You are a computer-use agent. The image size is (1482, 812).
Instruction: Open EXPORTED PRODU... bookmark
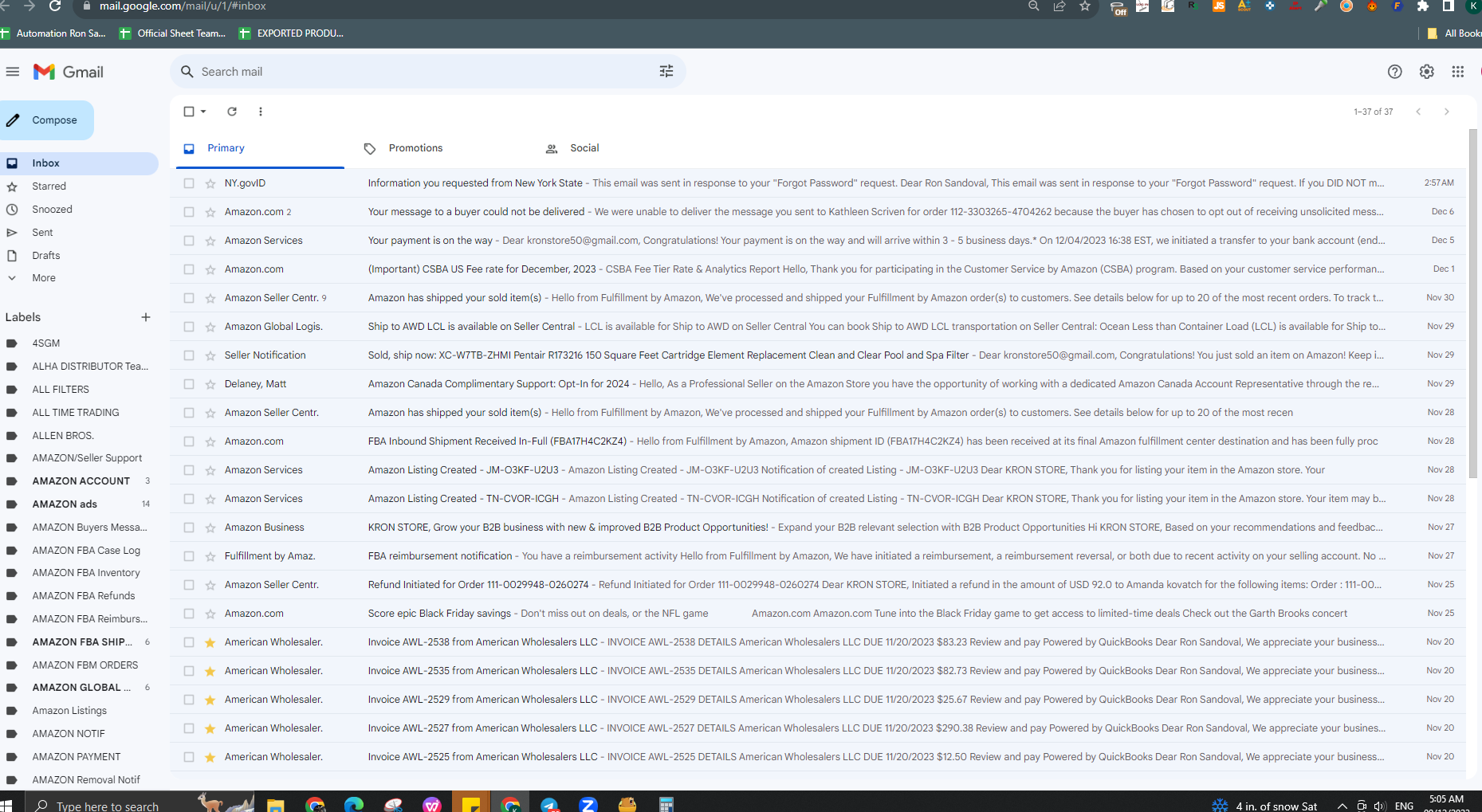(292, 33)
